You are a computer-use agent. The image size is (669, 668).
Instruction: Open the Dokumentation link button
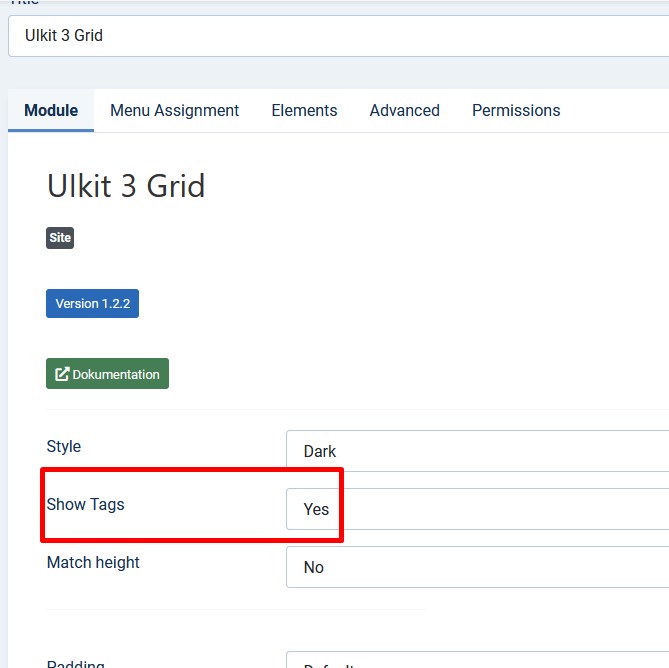108,374
